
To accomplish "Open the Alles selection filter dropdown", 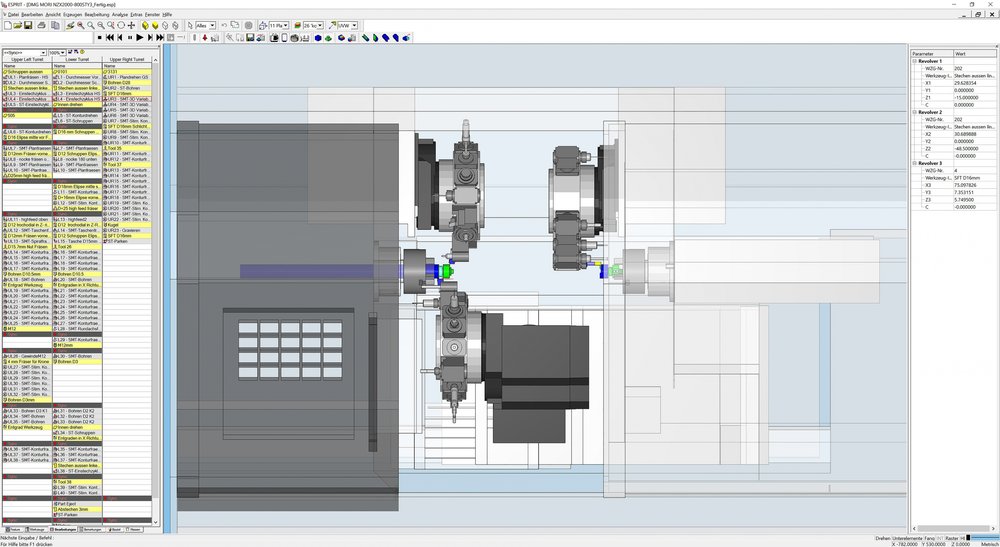I will (x=205, y=26).
